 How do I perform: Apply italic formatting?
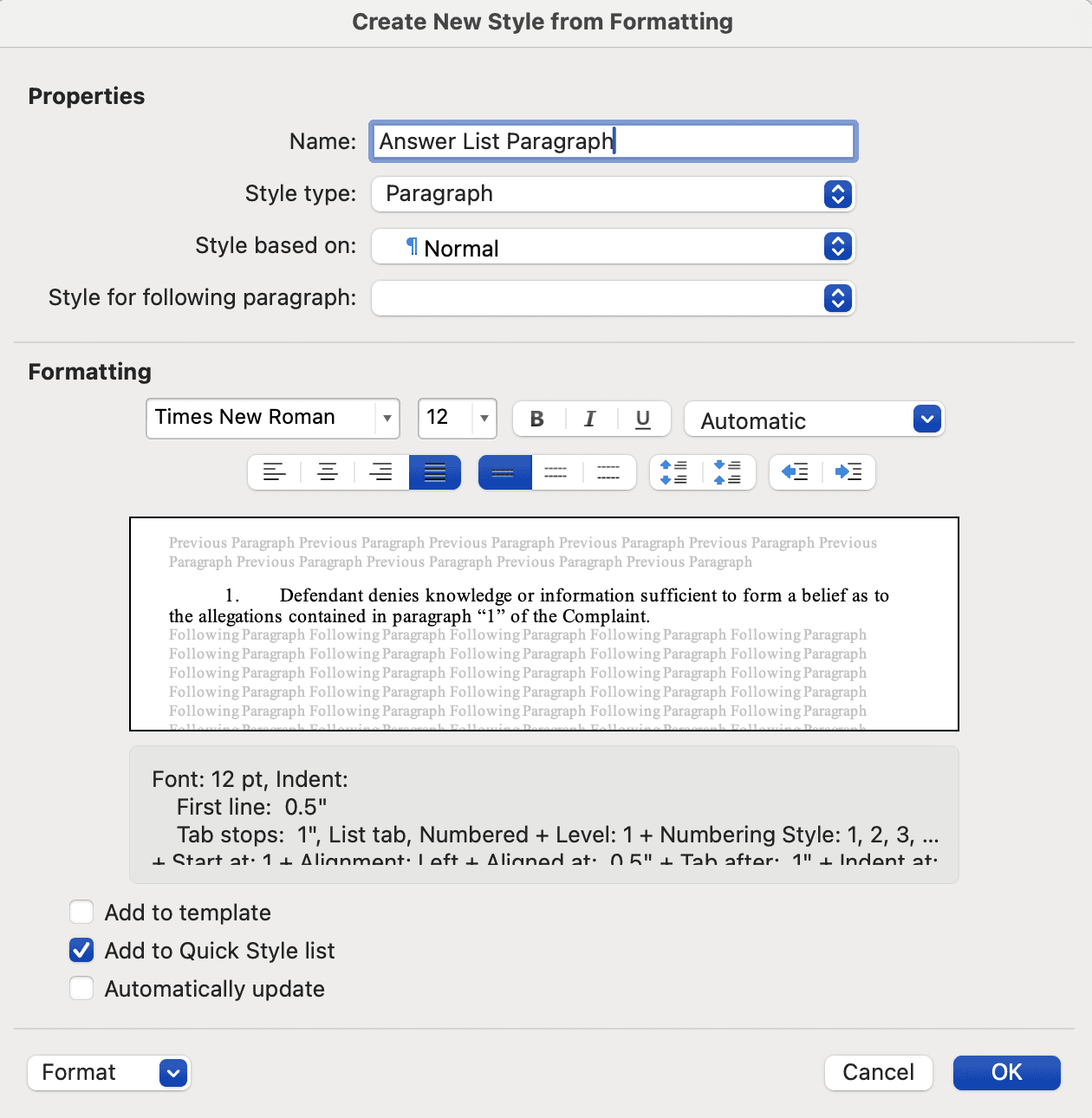[590, 419]
